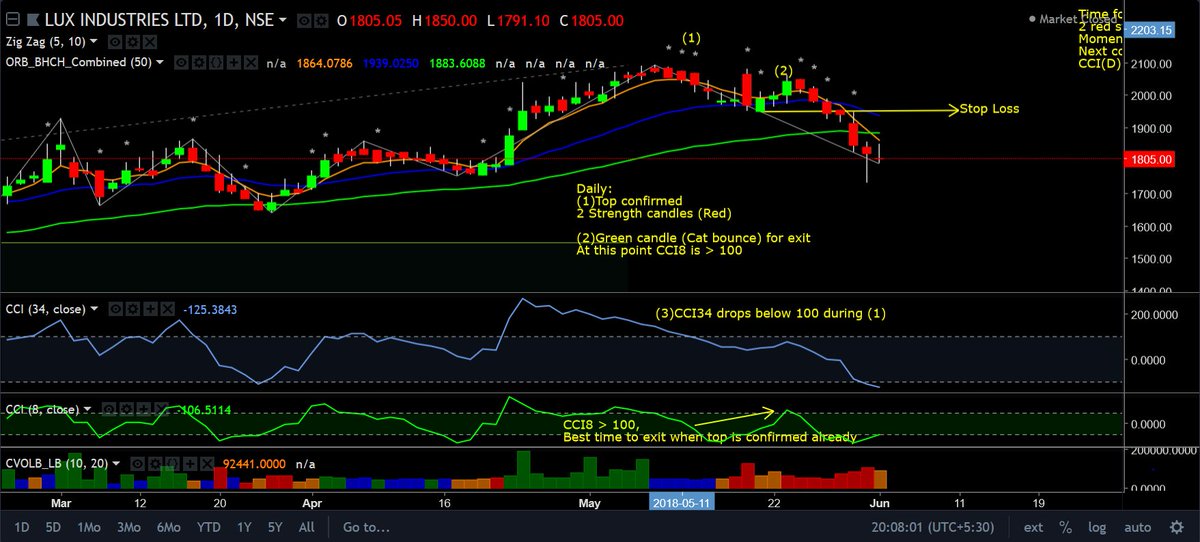The height and width of the screenshot is (542, 1200).
Task: Set chart range to 6Mo
Action: pyautogui.click(x=169, y=527)
